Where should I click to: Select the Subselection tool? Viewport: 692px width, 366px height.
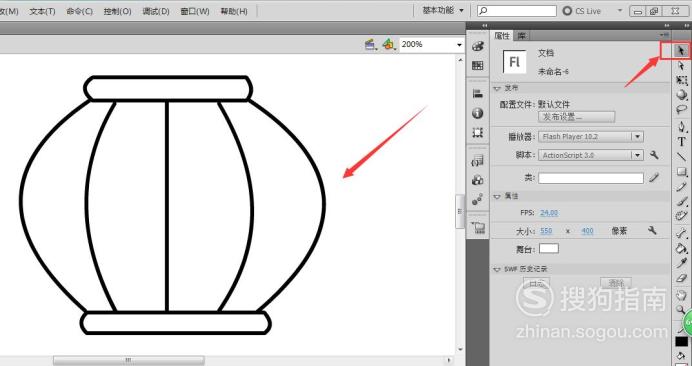681,66
